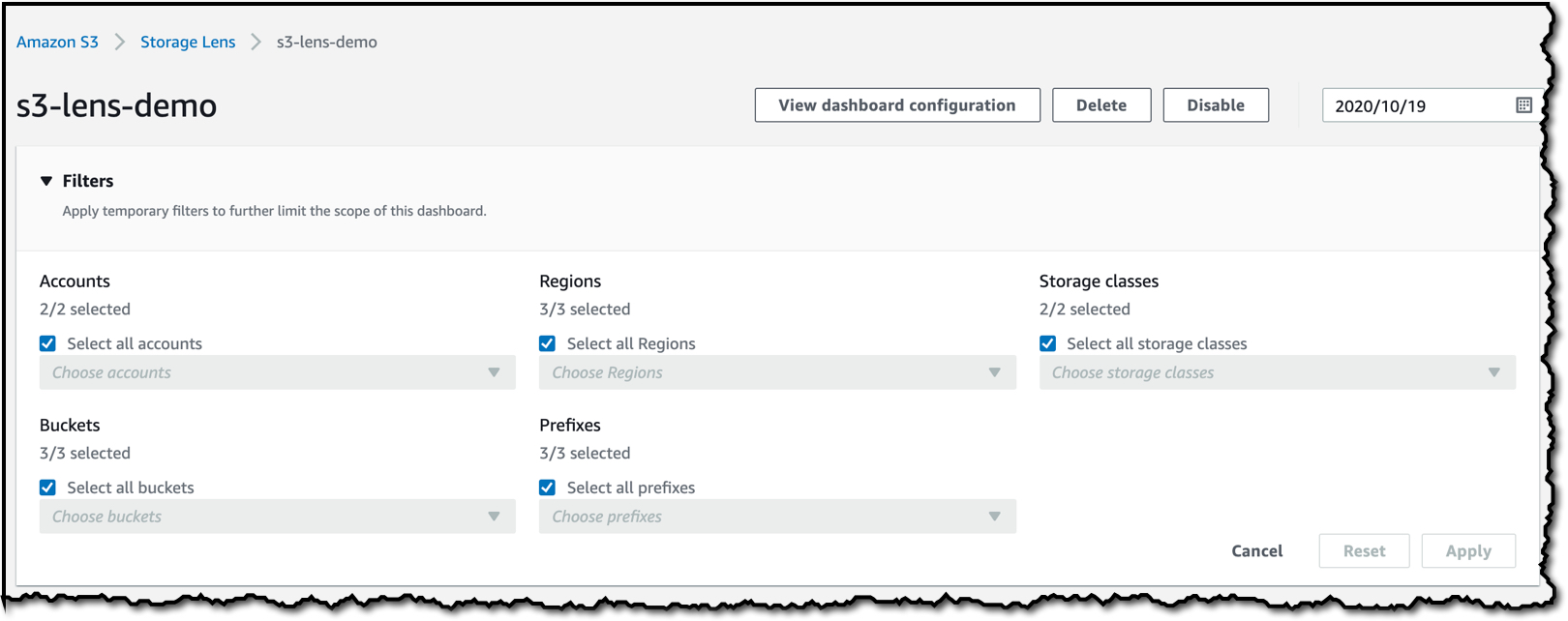The image size is (1568, 621).
Task: Uncheck Select all buckets checkbox
Action: tap(47, 488)
